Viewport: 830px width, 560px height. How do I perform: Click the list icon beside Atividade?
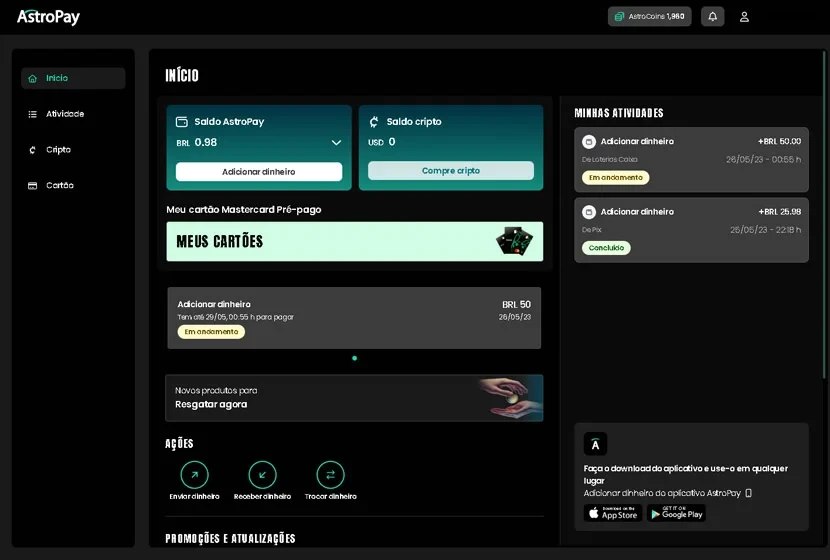32,114
